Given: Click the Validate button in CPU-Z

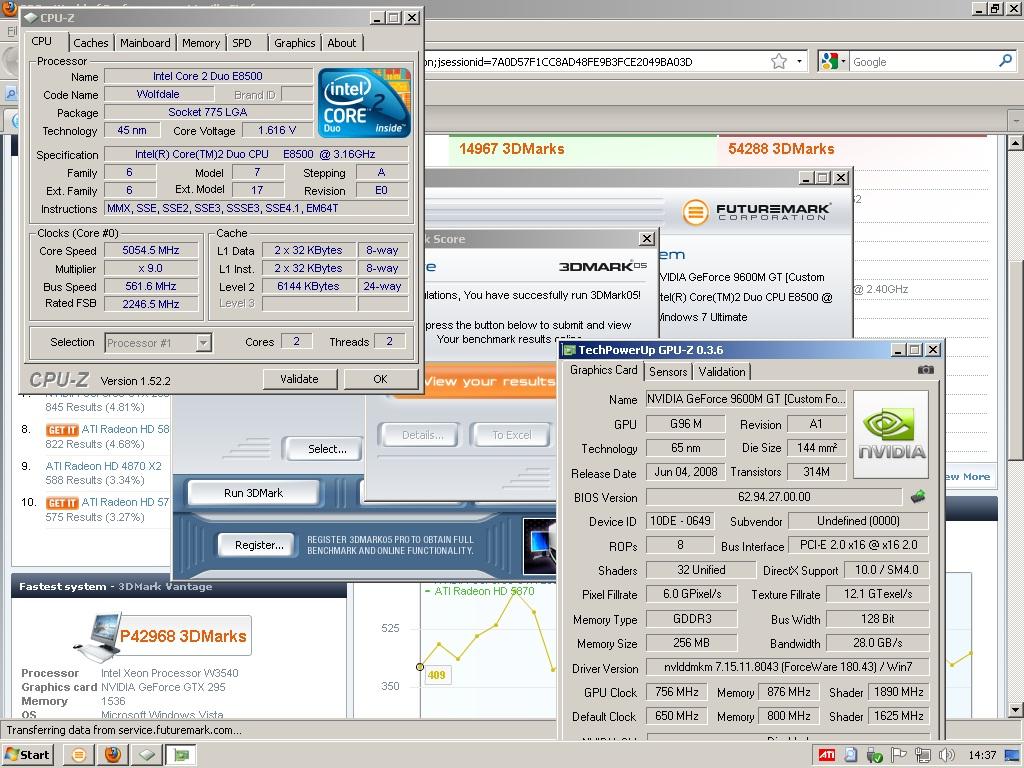Looking at the screenshot, I should tap(299, 379).
